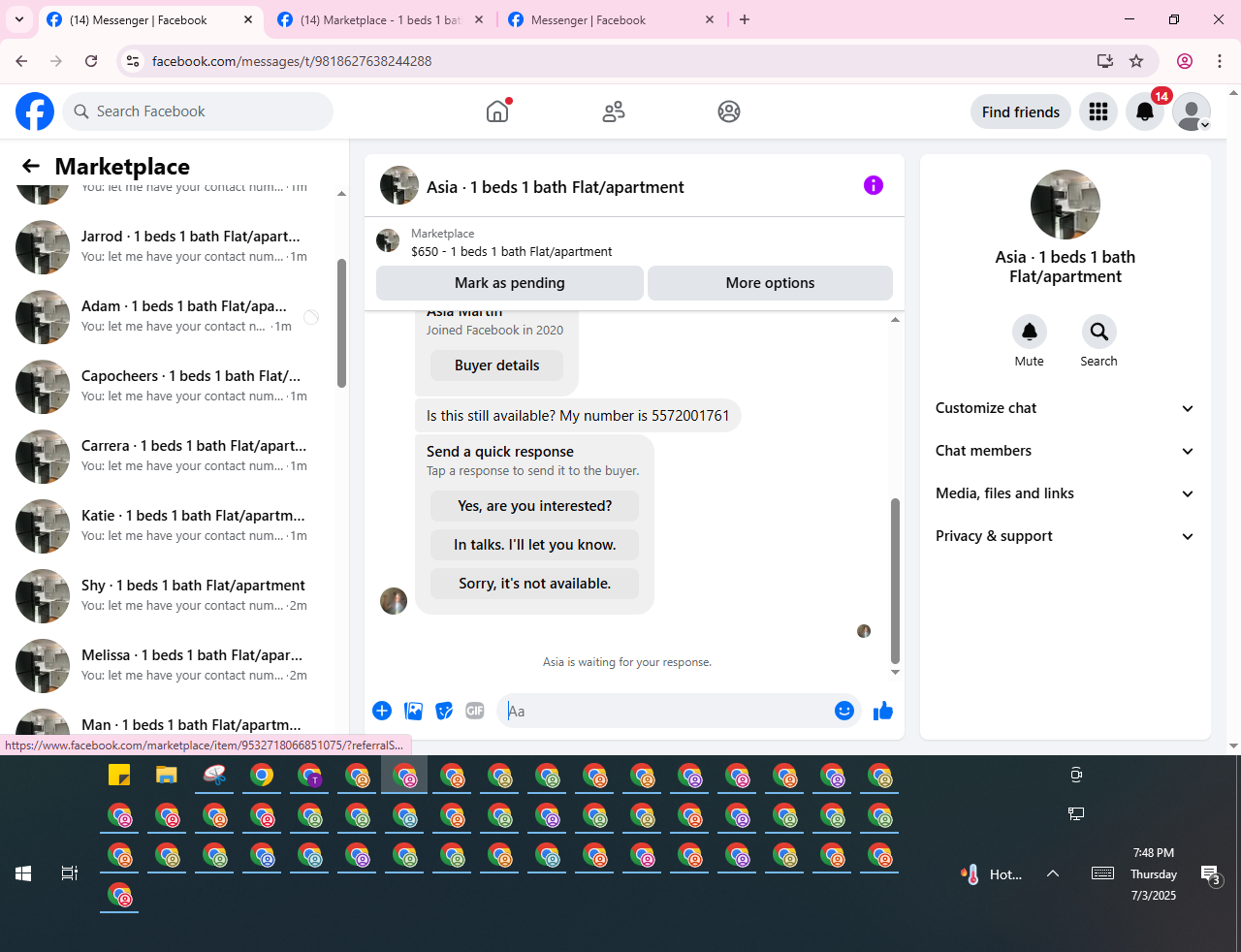Image resolution: width=1241 pixels, height=952 pixels.
Task: Send a thumbs up like
Action: click(x=883, y=711)
